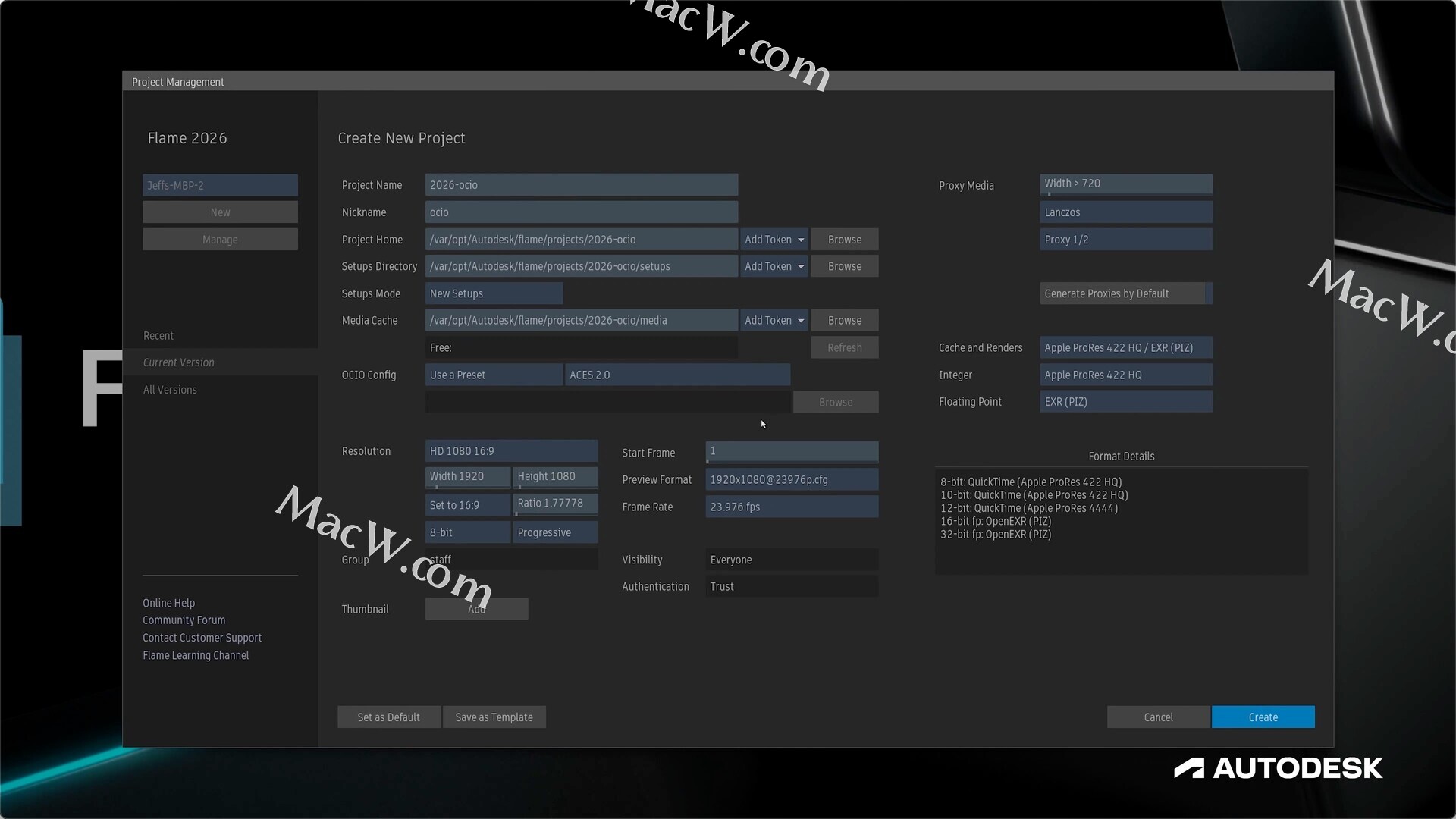The height and width of the screenshot is (819, 1456).
Task: Open the ACES 2.0 preset dropdown
Action: point(677,375)
